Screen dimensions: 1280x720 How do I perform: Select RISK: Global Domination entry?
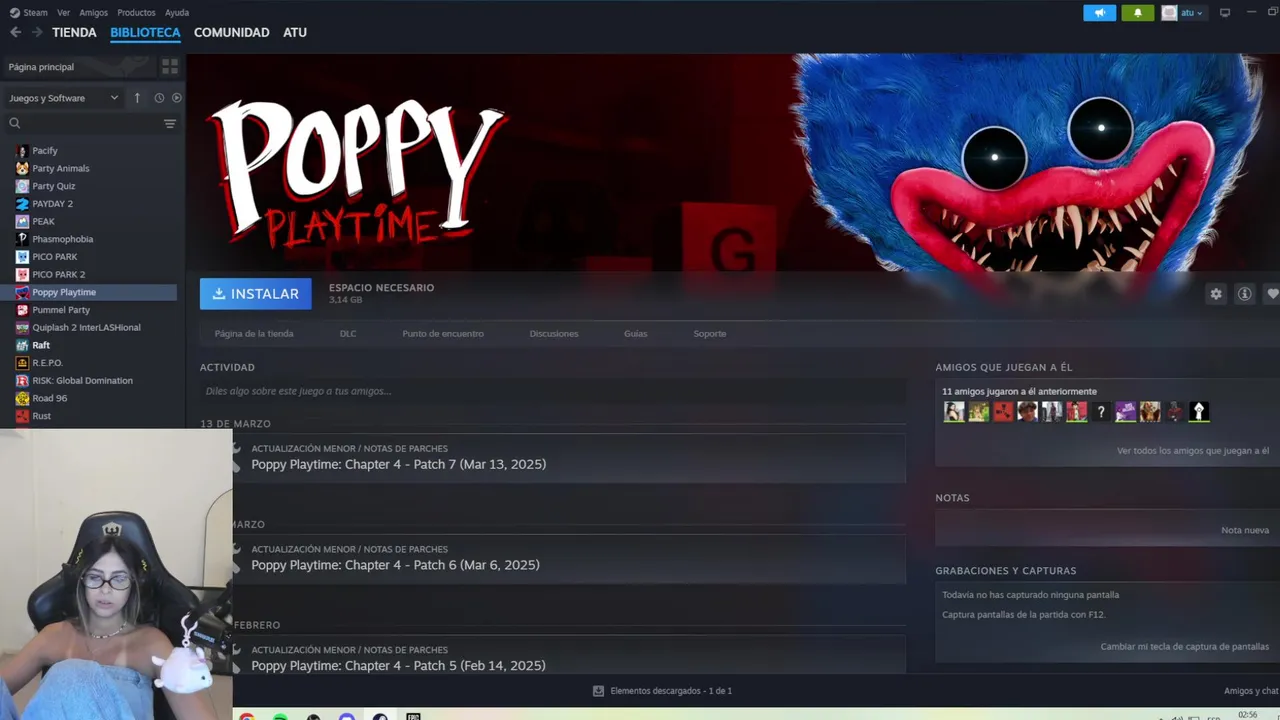[x=82, y=380]
